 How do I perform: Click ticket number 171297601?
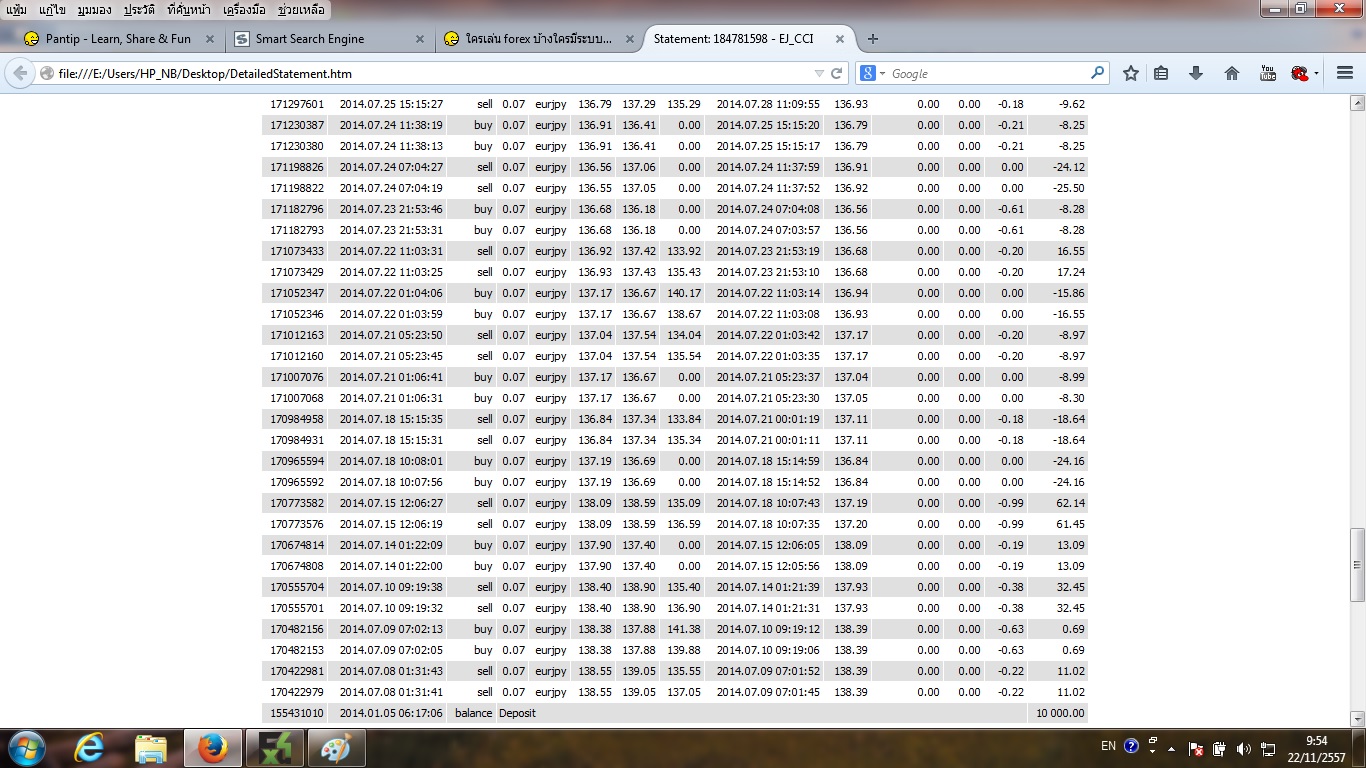pos(297,104)
